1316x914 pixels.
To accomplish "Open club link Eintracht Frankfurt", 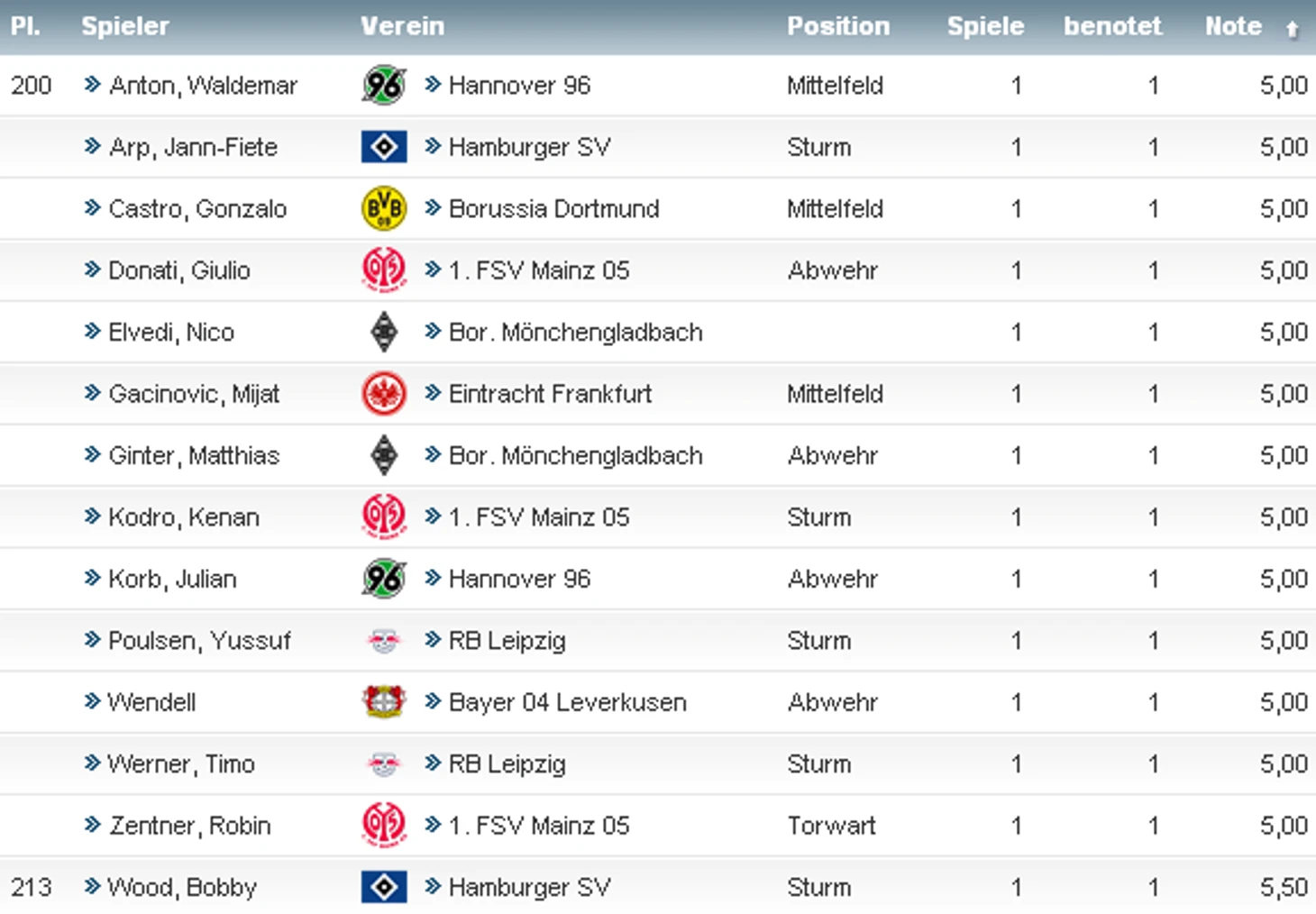I will coord(550,394).
